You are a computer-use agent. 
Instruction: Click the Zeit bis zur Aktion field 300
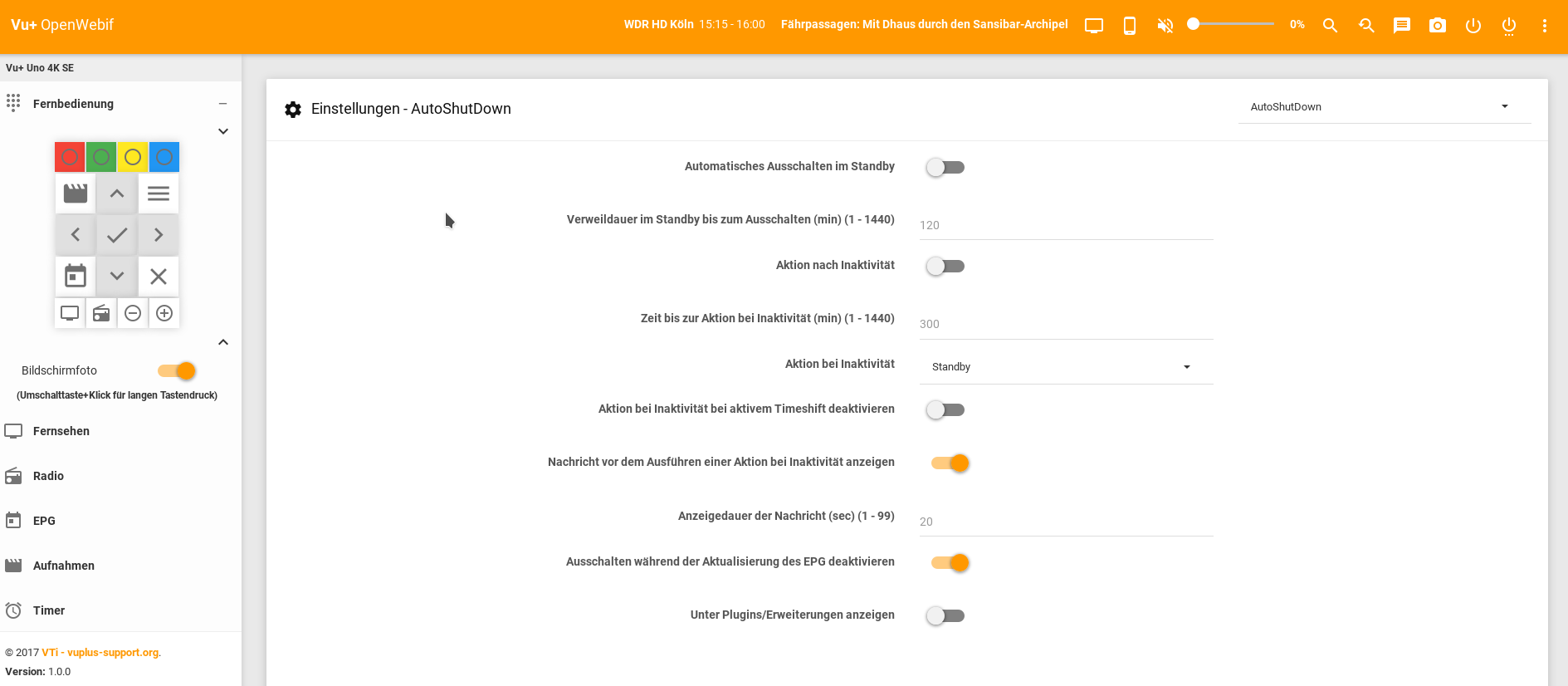[1066, 324]
